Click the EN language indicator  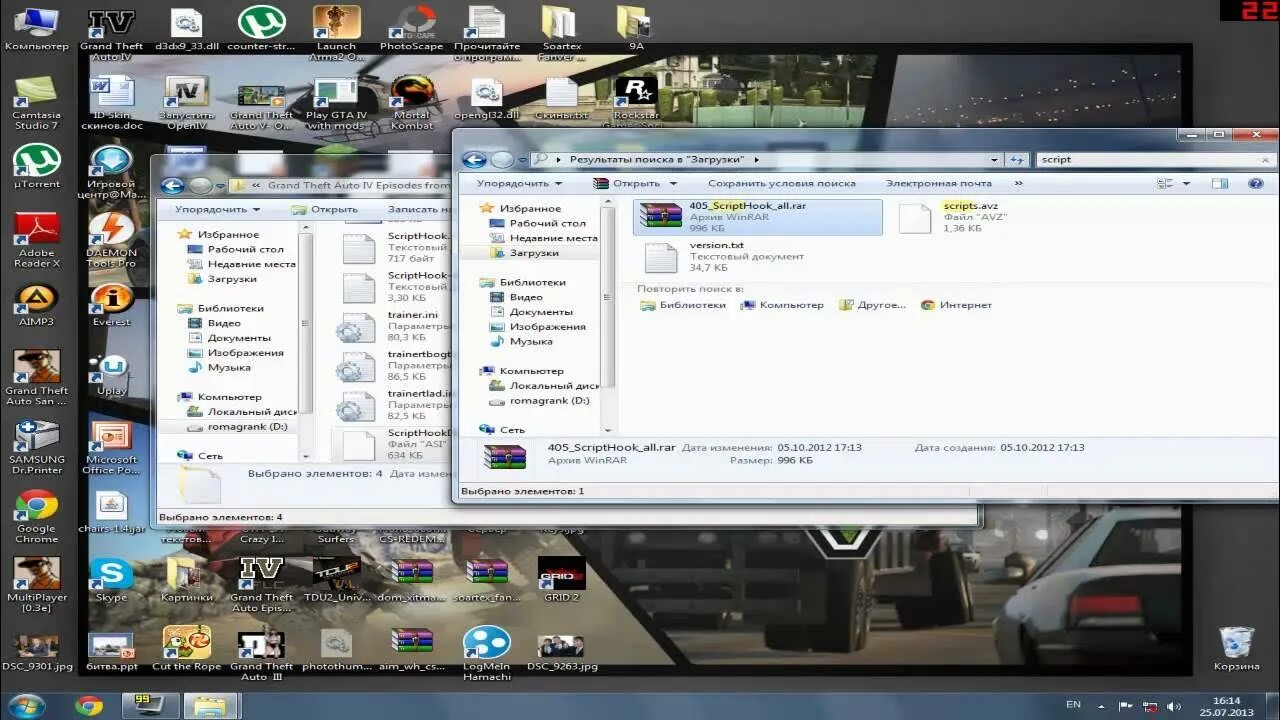point(1073,705)
